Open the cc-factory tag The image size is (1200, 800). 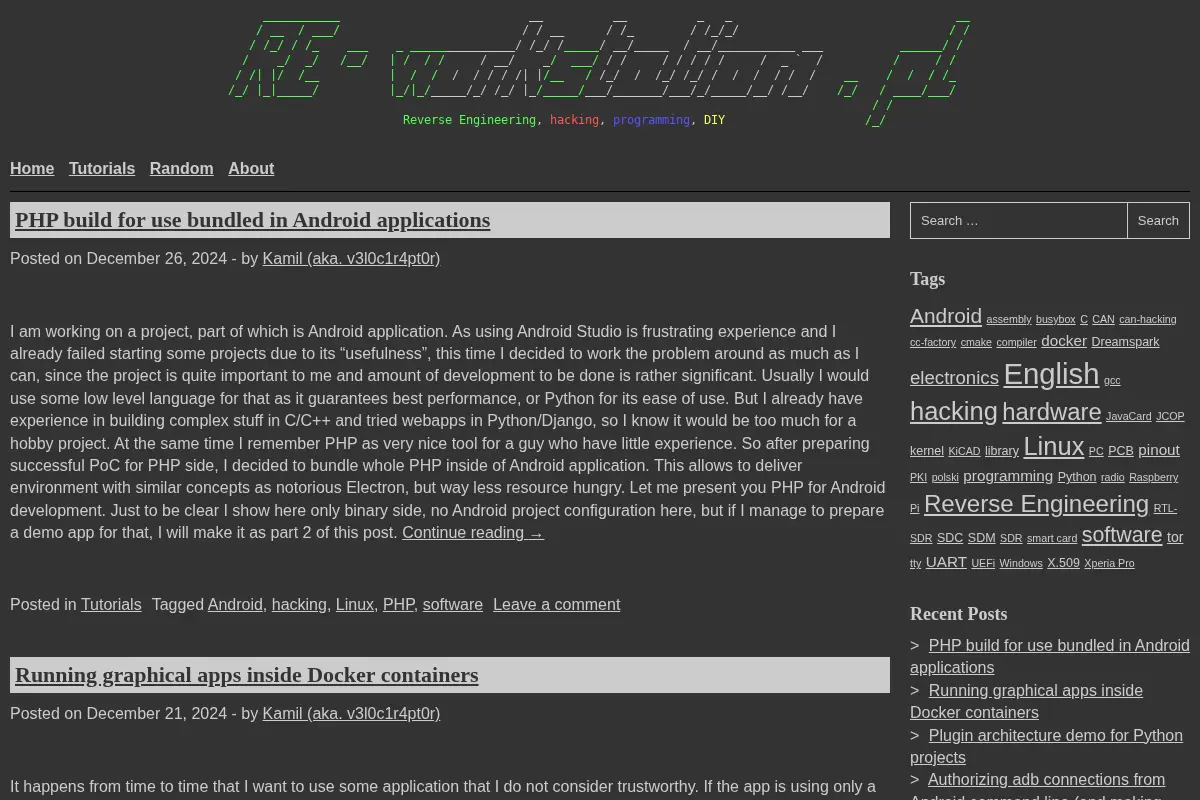(933, 342)
